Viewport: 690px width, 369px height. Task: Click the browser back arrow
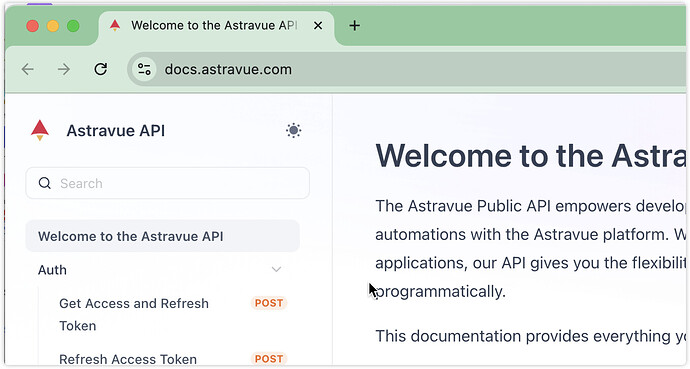(x=28, y=69)
